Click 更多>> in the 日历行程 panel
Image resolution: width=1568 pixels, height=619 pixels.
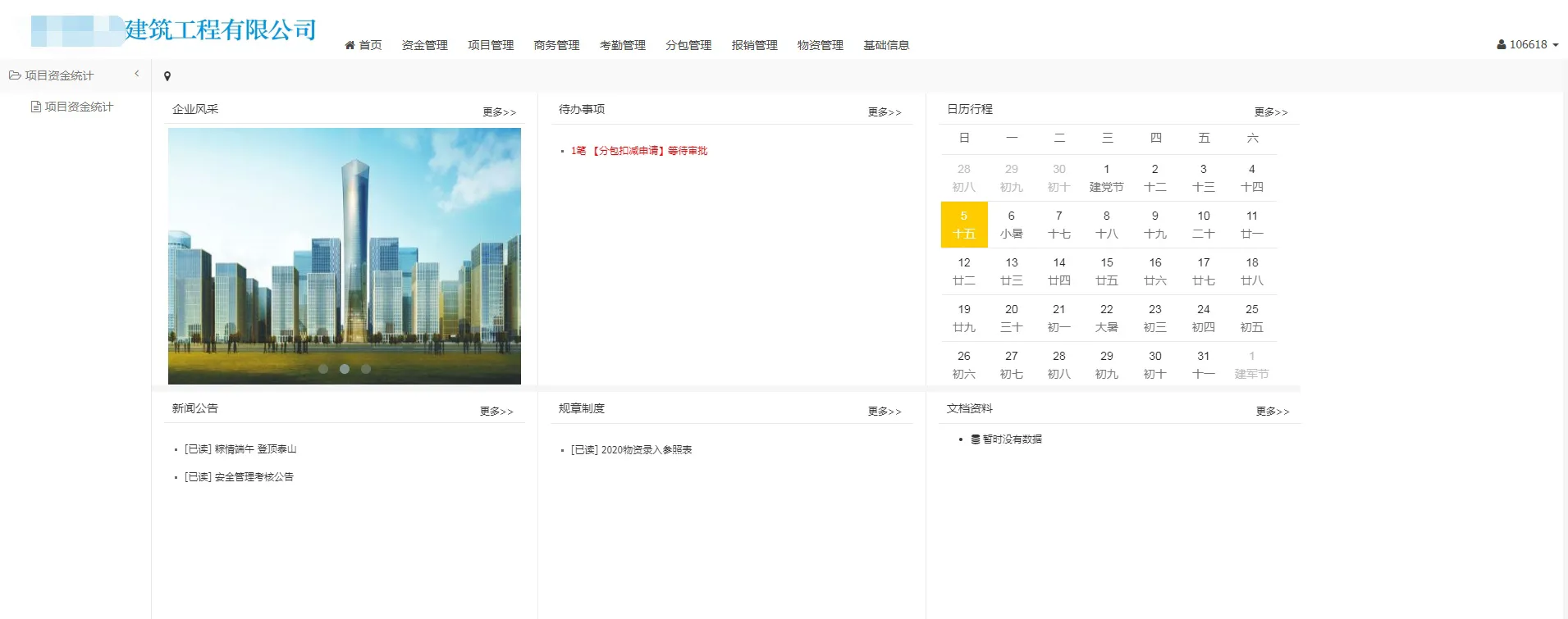pos(1271,112)
